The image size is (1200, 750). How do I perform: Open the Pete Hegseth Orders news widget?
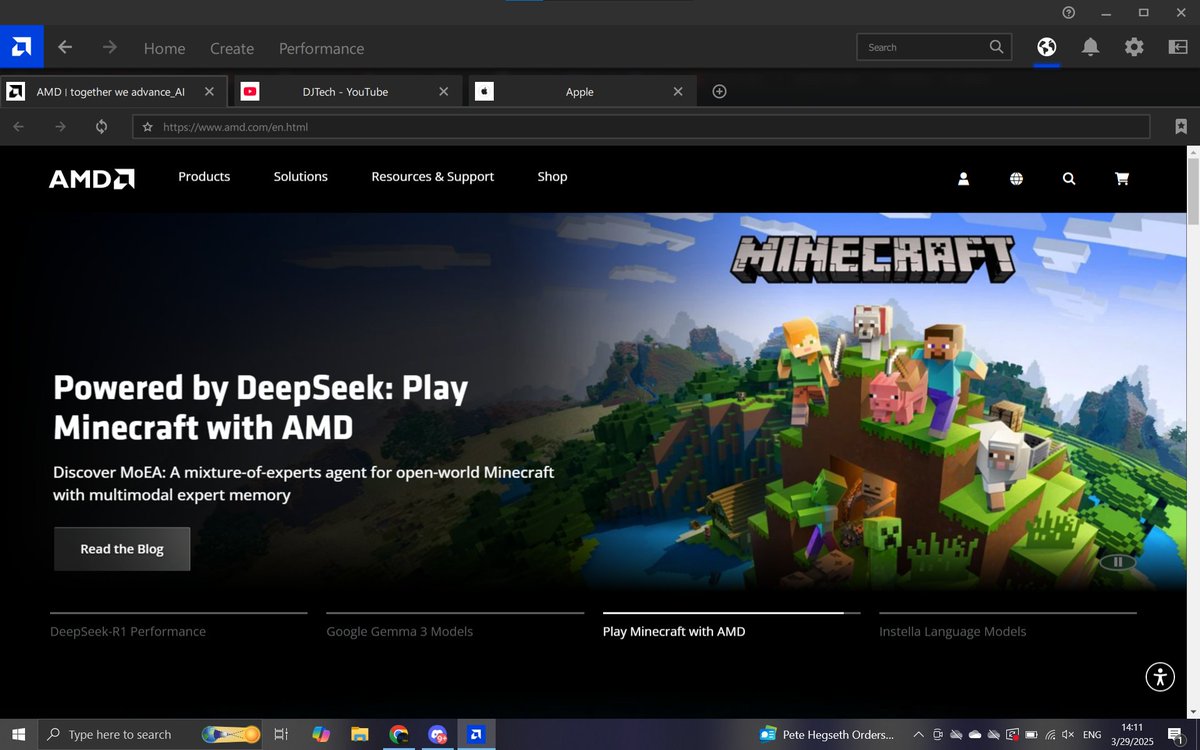826,734
